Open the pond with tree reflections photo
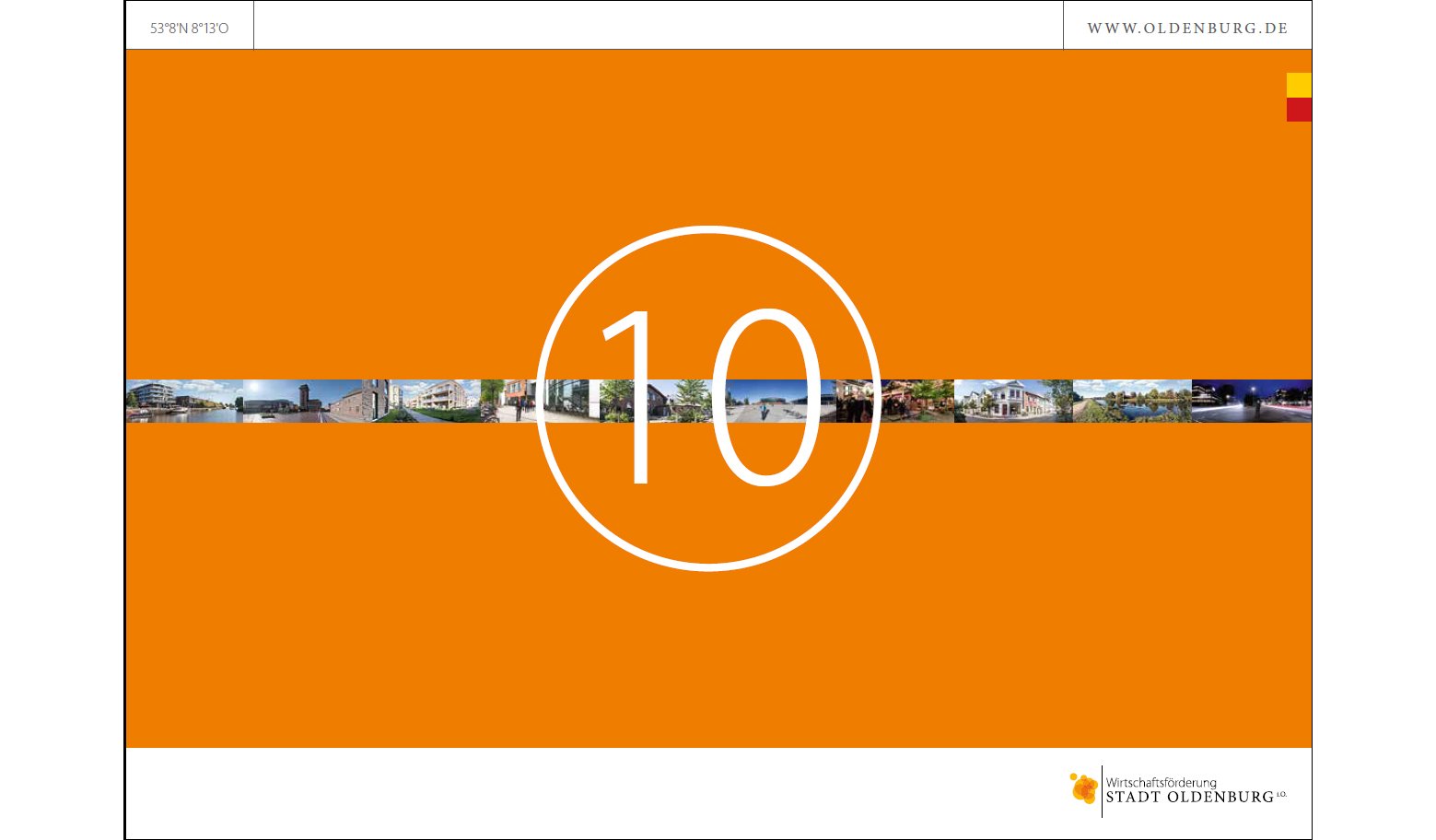The height and width of the screenshot is (840, 1436). pyautogui.click(x=1131, y=402)
